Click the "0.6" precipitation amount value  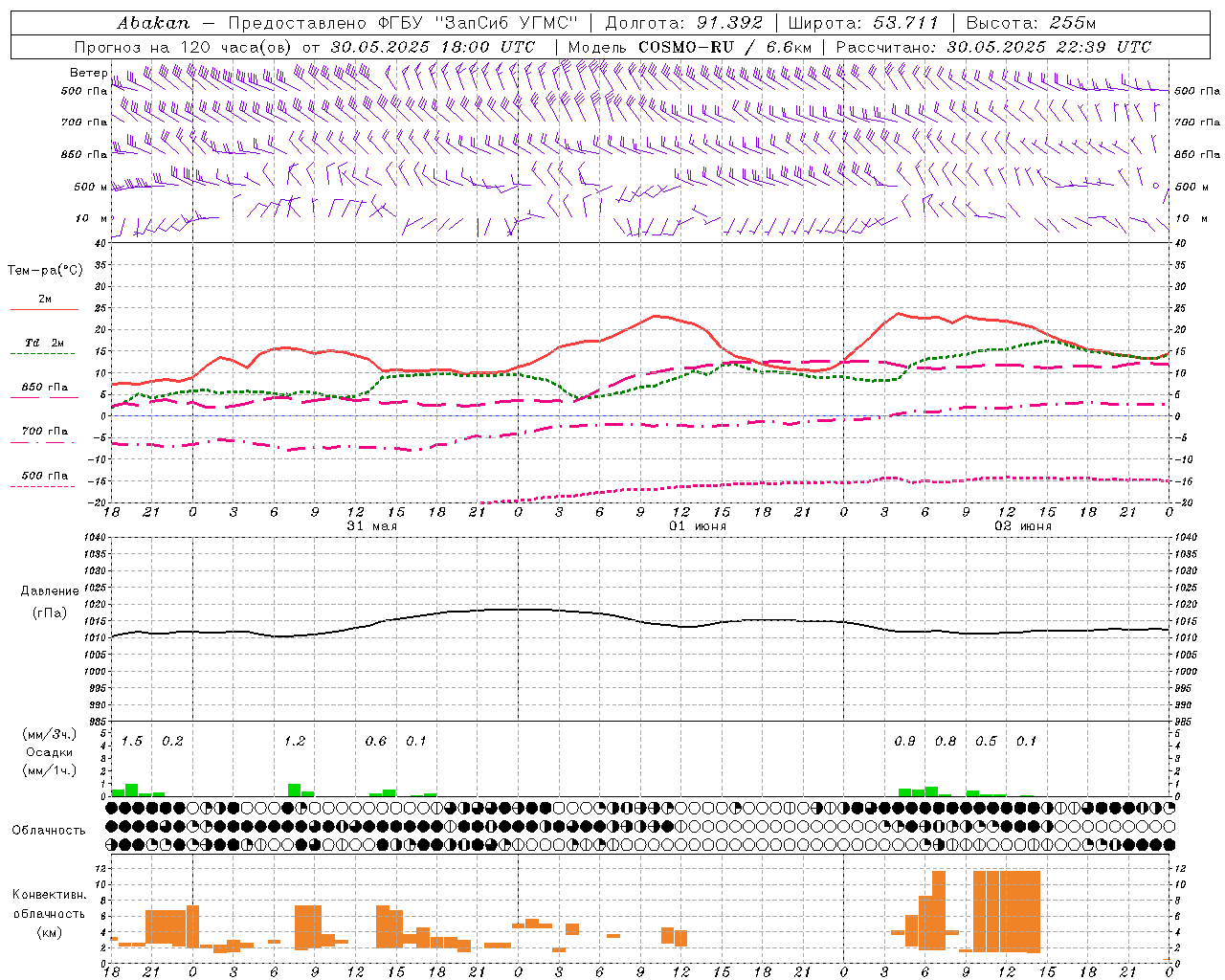pos(376,742)
